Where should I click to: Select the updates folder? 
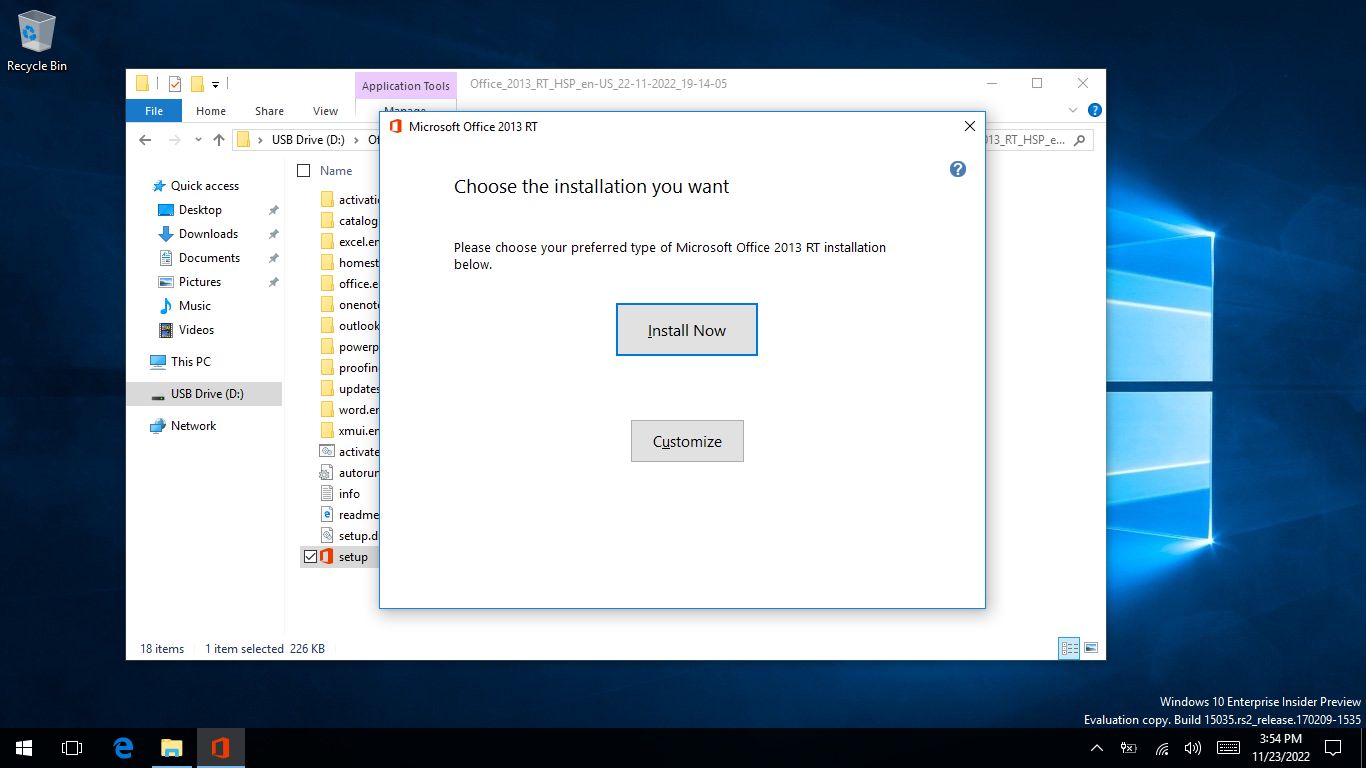(358, 388)
